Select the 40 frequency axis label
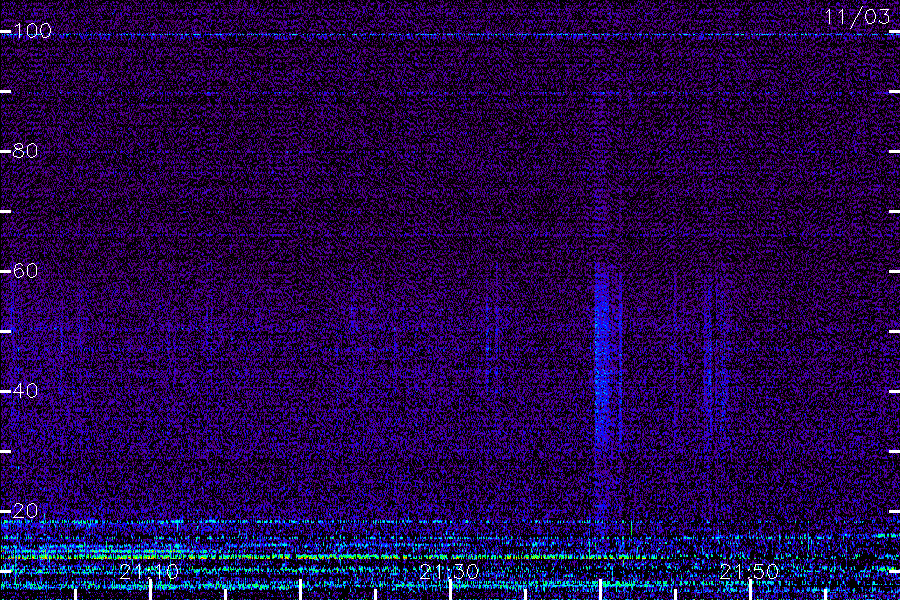Screen dimensions: 900x600 (x=25, y=391)
